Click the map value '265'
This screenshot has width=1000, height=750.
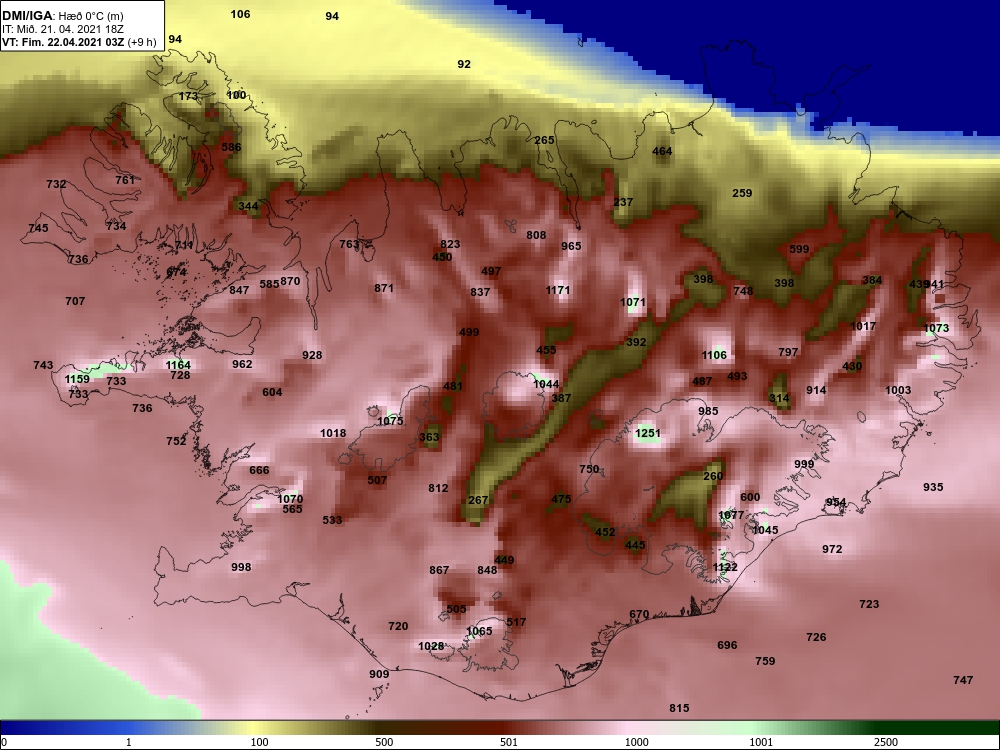544,140
